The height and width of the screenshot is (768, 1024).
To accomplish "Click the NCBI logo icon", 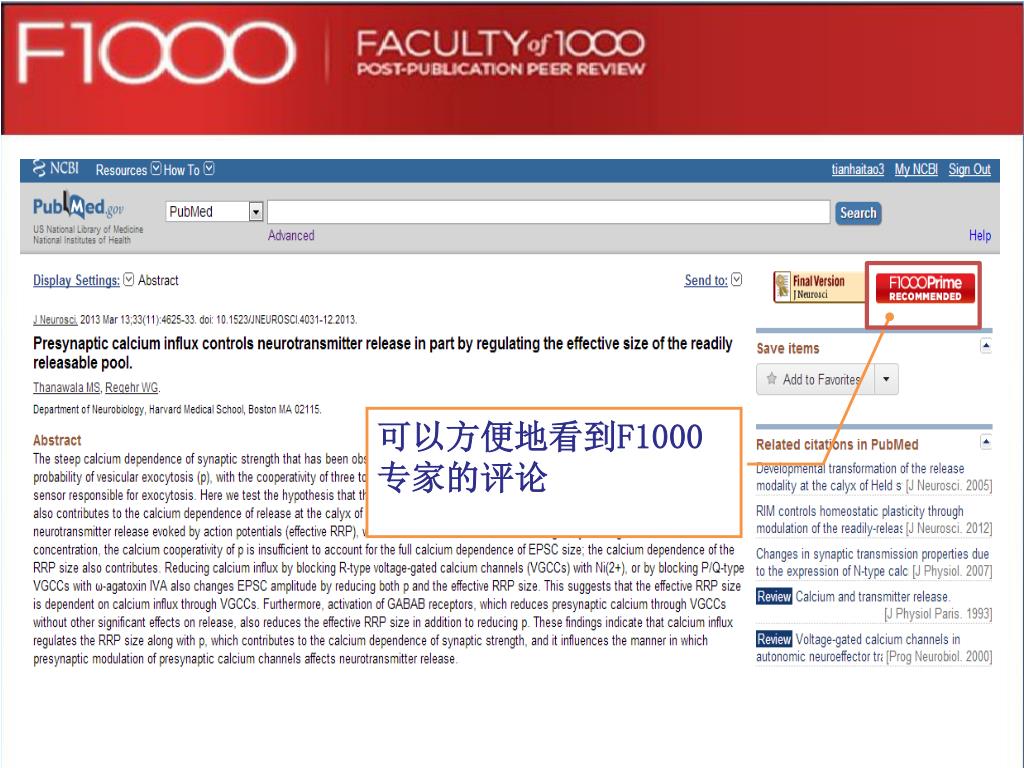I will click(x=39, y=168).
